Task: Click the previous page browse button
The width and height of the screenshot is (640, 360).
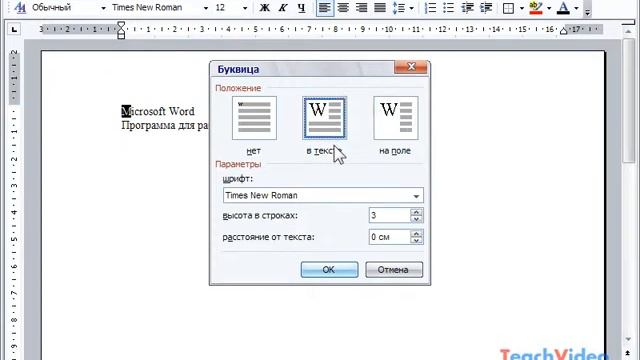Action: click(x=629, y=353)
